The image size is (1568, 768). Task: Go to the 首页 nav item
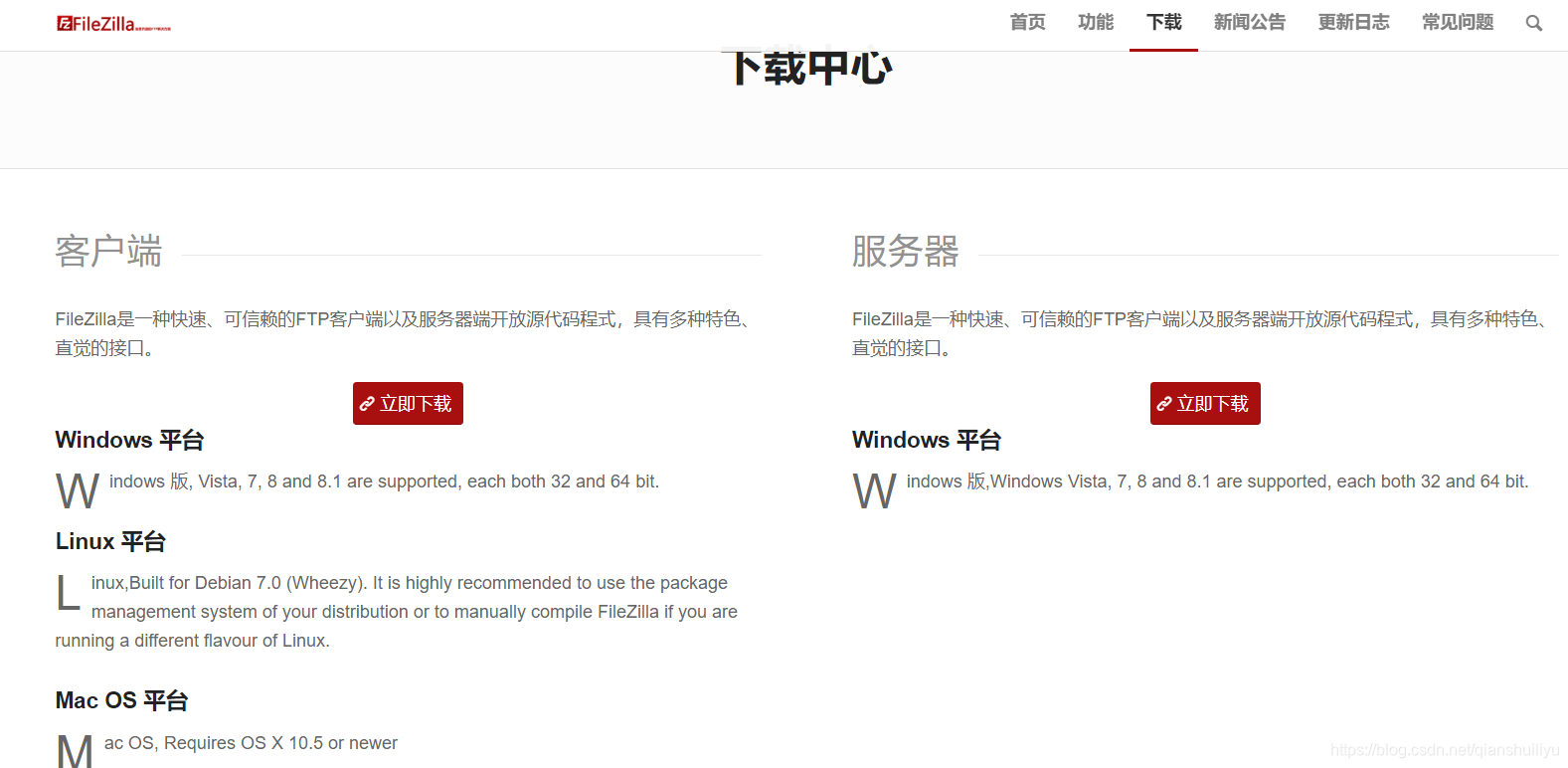click(x=1027, y=22)
